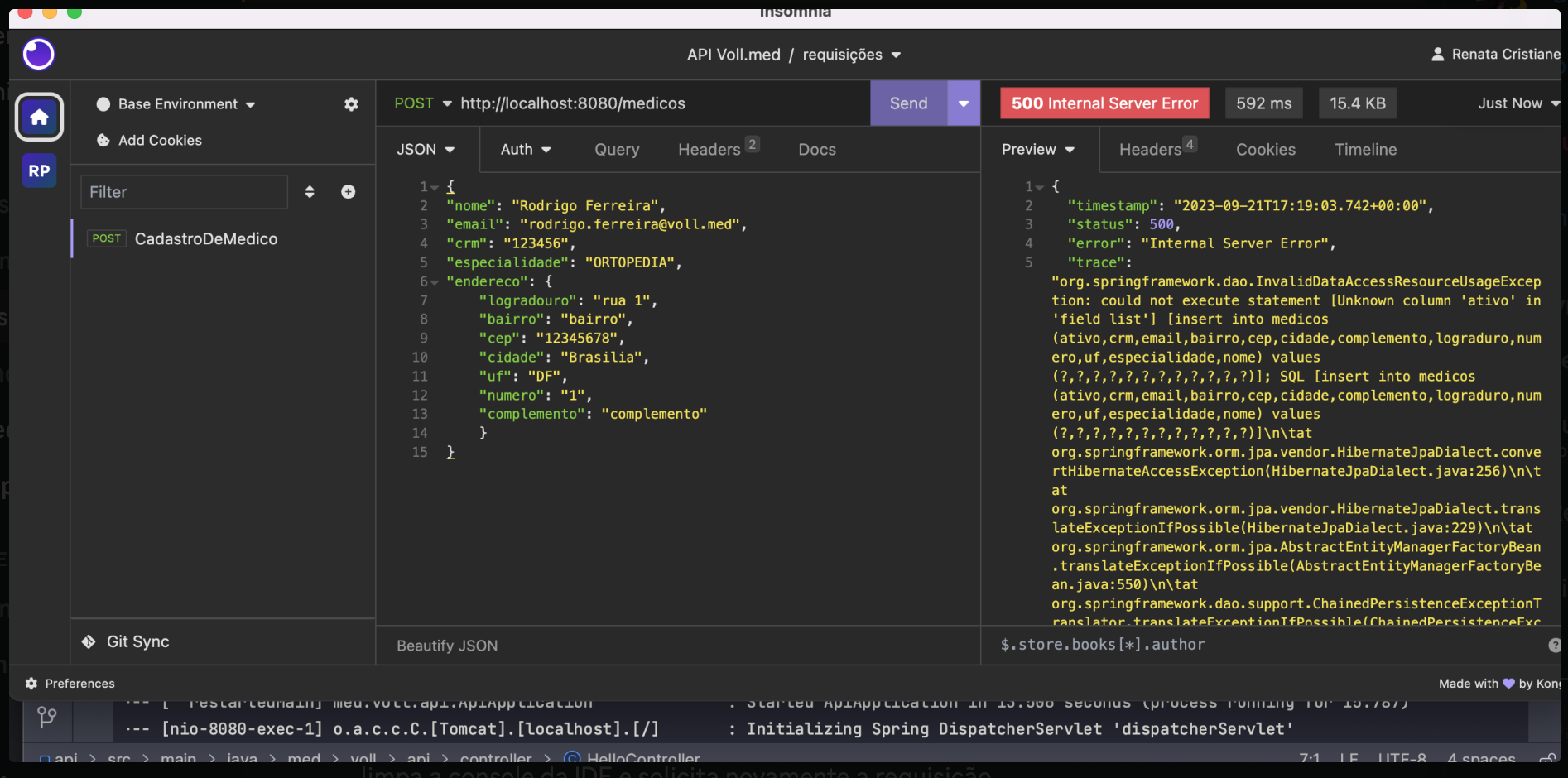Screen dimensions: 1568x778
Task: Open the home dashboard icon
Action: coord(39,118)
